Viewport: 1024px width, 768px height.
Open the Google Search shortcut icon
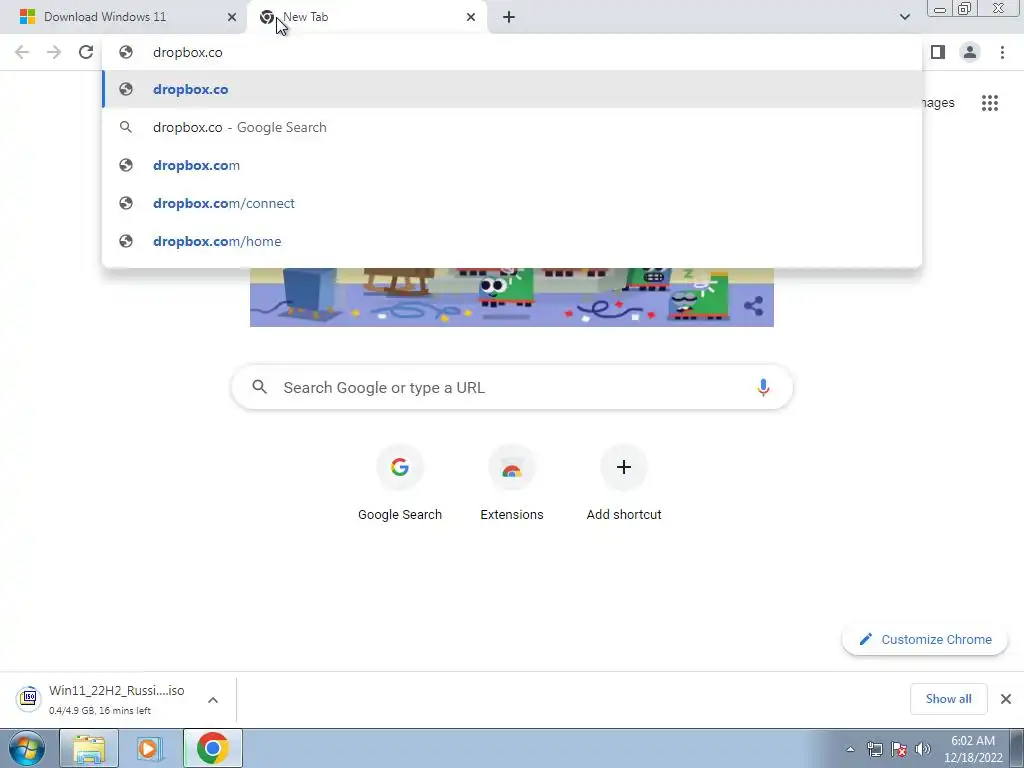pos(400,467)
